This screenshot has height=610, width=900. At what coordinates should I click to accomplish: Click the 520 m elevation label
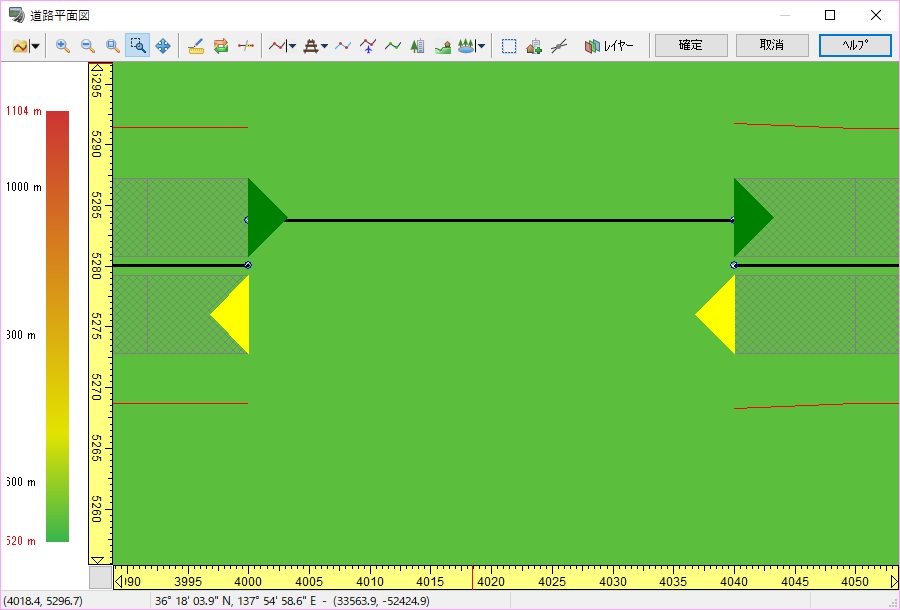point(21,541)
